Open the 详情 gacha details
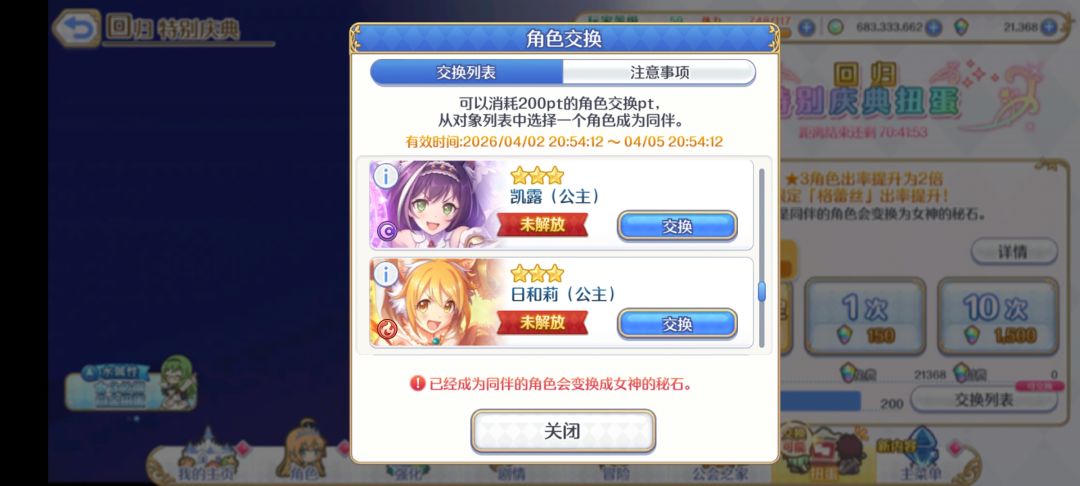Image resolution: width=1080 pixels, height=486 pixels. [x=1014, y=251]
